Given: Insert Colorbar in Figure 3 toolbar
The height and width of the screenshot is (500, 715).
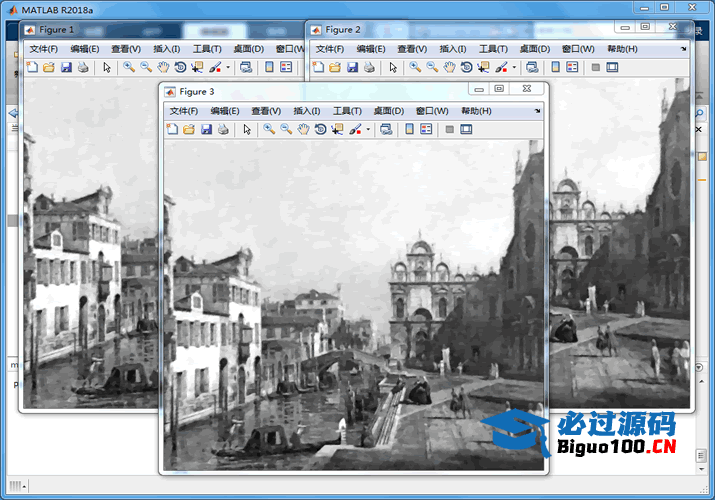Looking at the screenshot, I should [x=409, y=129].
